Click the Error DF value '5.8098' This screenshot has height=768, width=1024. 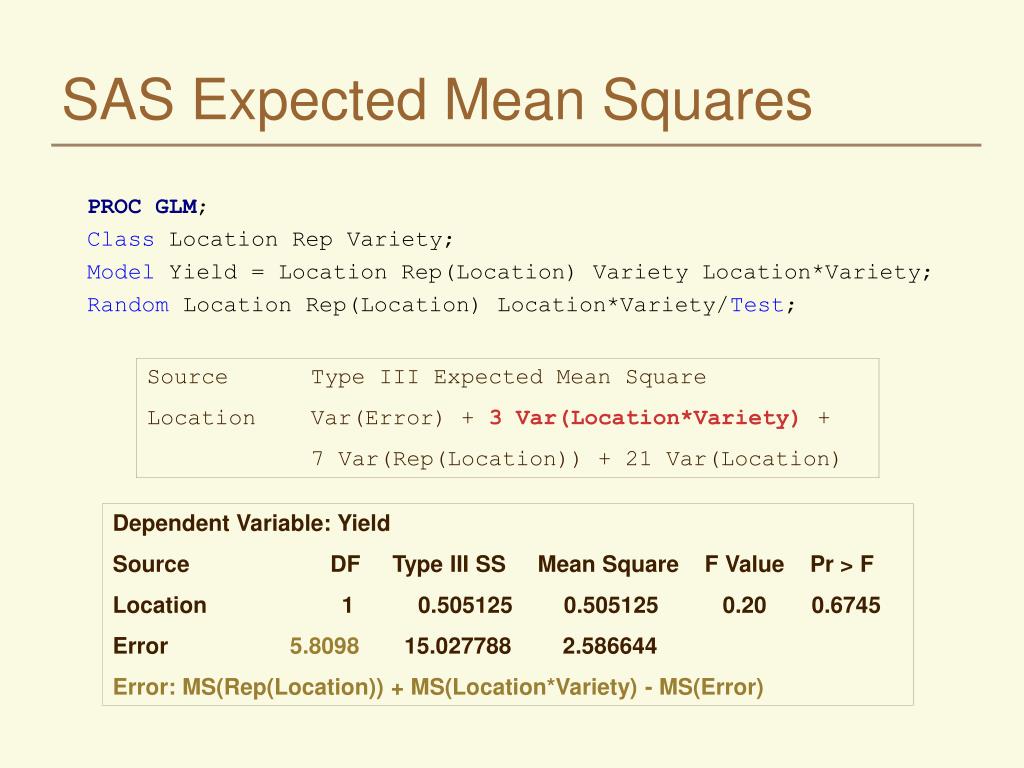point(325,647)
